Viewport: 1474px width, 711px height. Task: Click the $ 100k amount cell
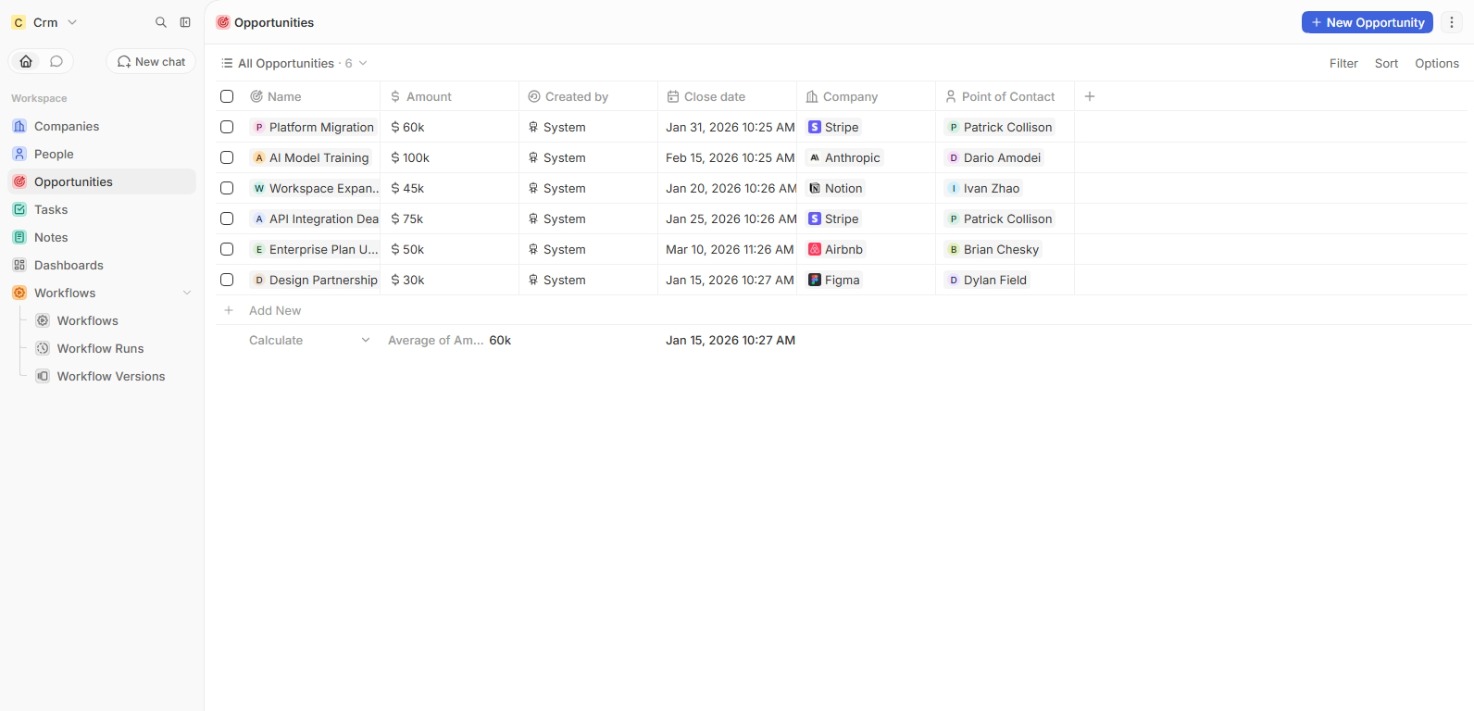(x=450, y=158)
